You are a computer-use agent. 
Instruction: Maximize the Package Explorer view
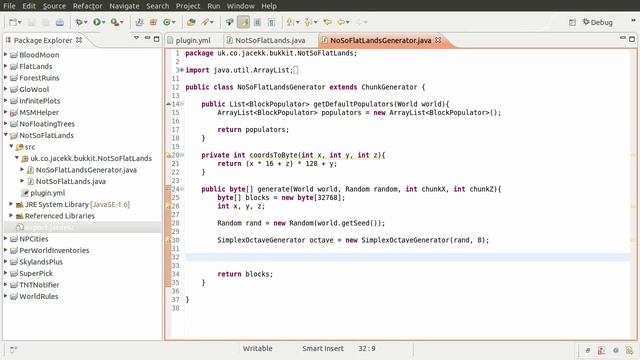[x=156, y=39]
